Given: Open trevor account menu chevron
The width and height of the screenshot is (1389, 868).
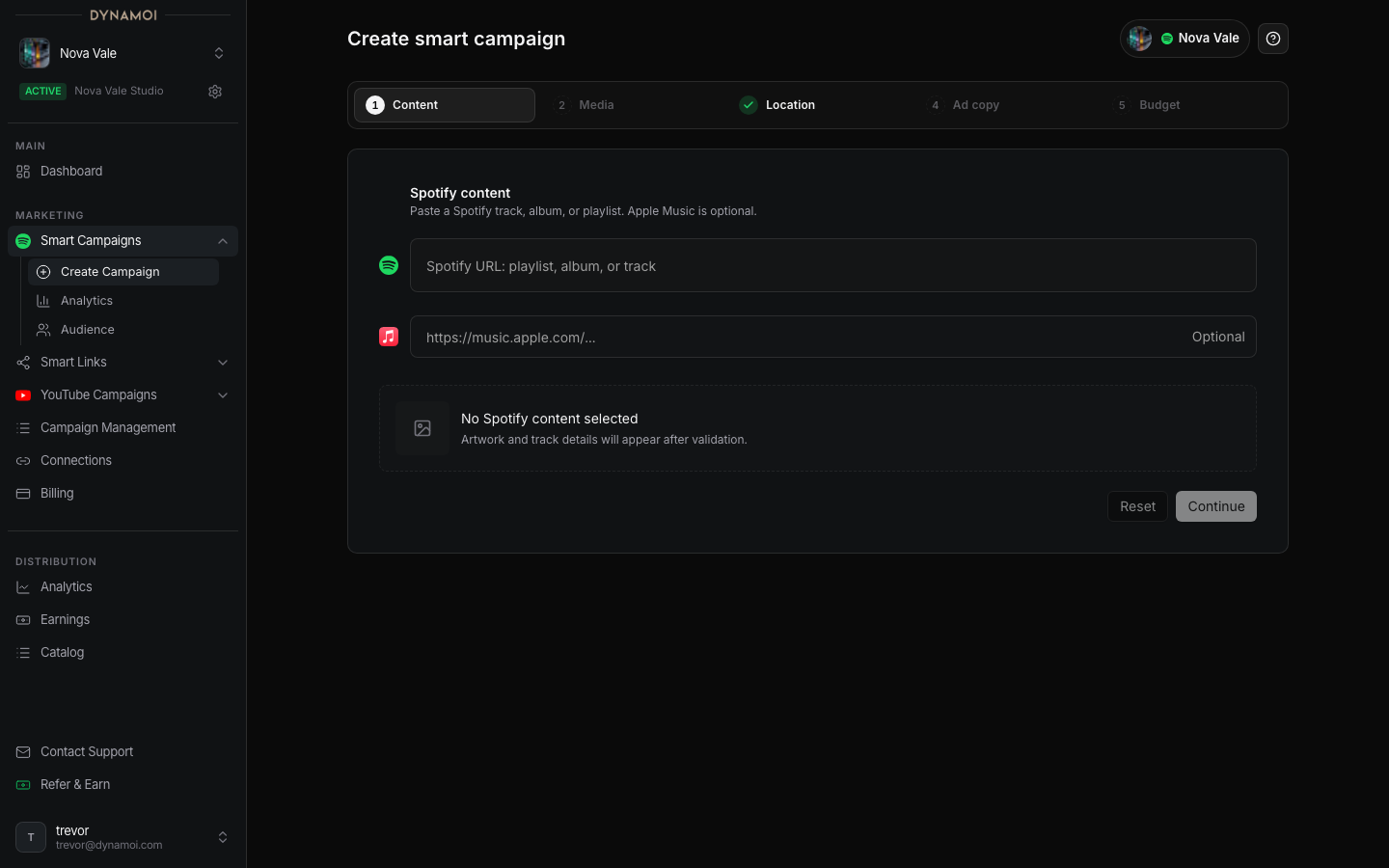Looking at the screenshot, I should pyautogui.click(x=223, y=837).
